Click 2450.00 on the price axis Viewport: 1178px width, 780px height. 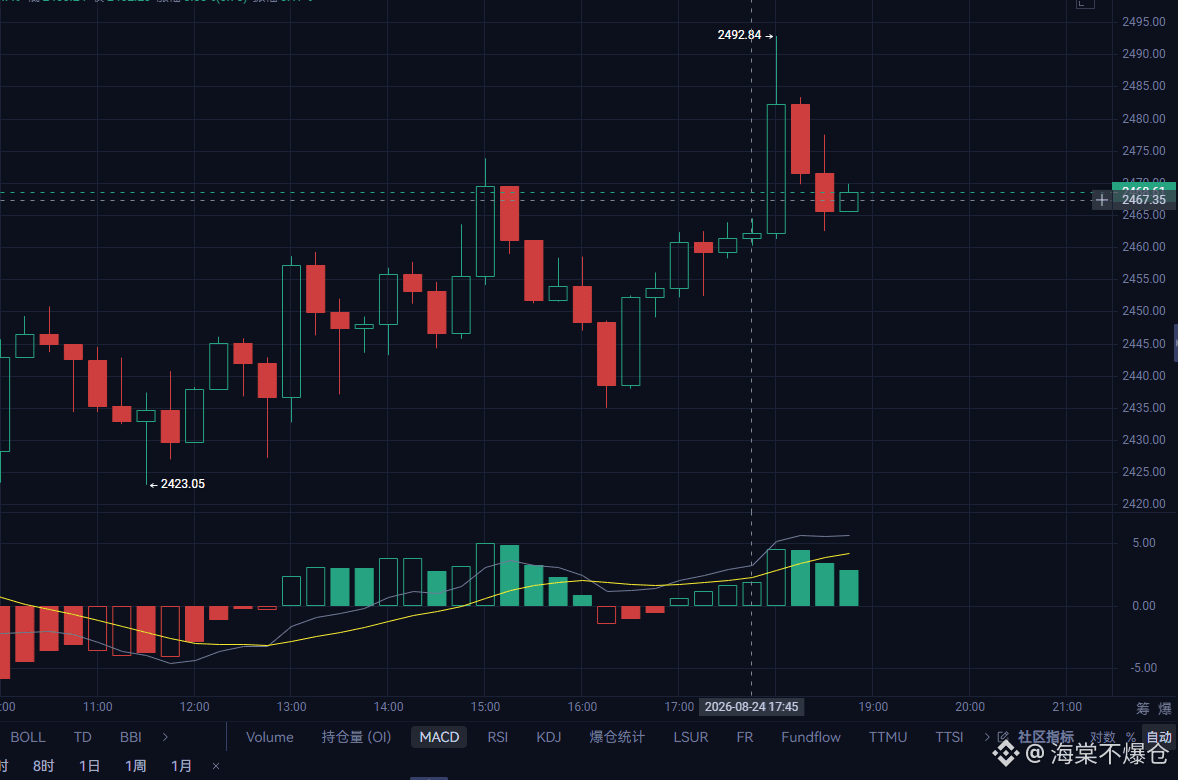coord(1143,311)
